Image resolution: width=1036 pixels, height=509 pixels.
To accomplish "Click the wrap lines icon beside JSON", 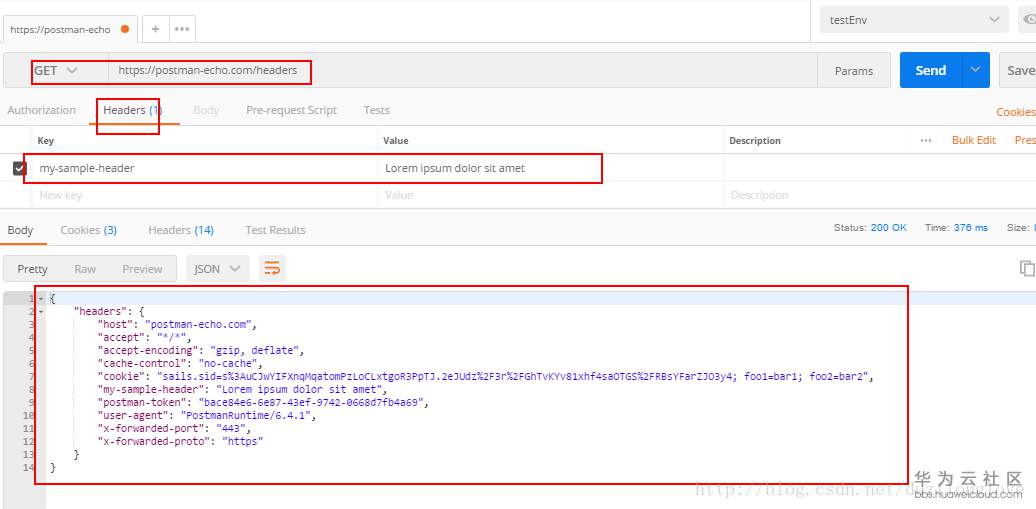I will [272, 268].
